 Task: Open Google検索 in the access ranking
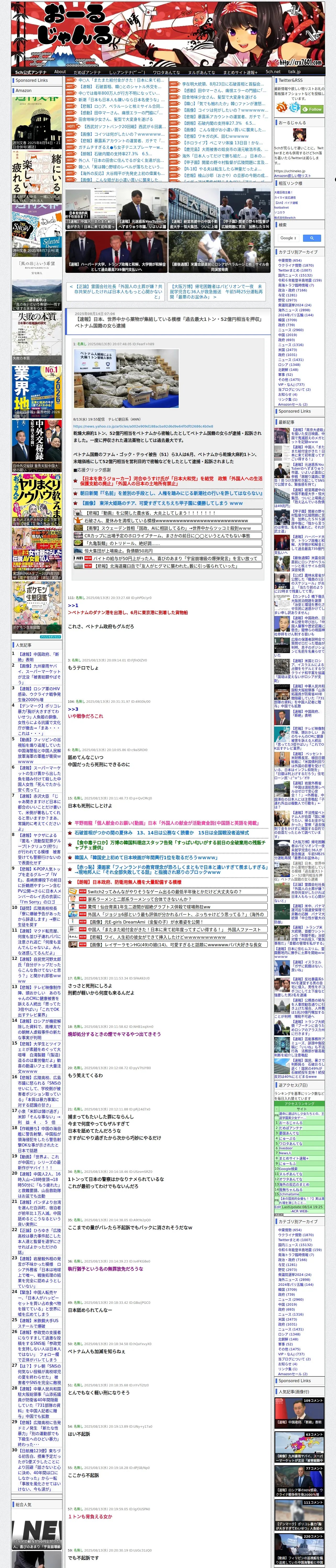288,1169
